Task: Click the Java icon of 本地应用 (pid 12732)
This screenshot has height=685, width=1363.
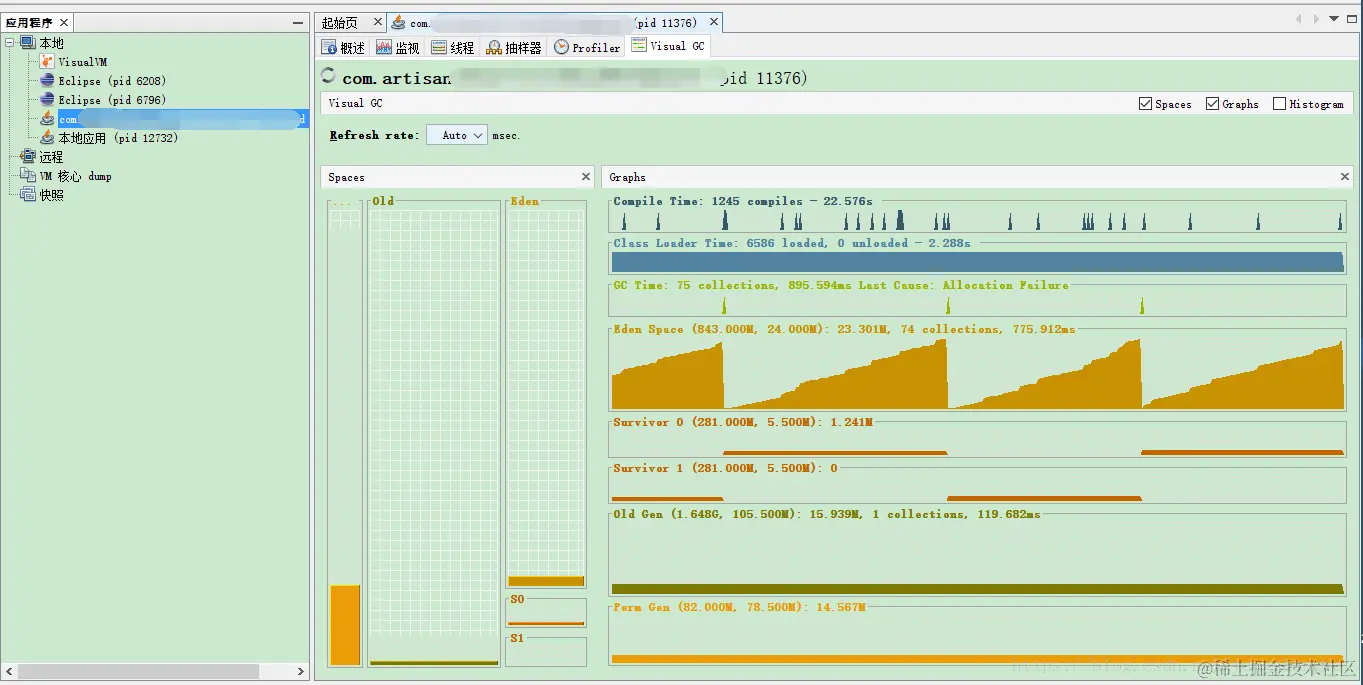Action: [x=47, y=138]
